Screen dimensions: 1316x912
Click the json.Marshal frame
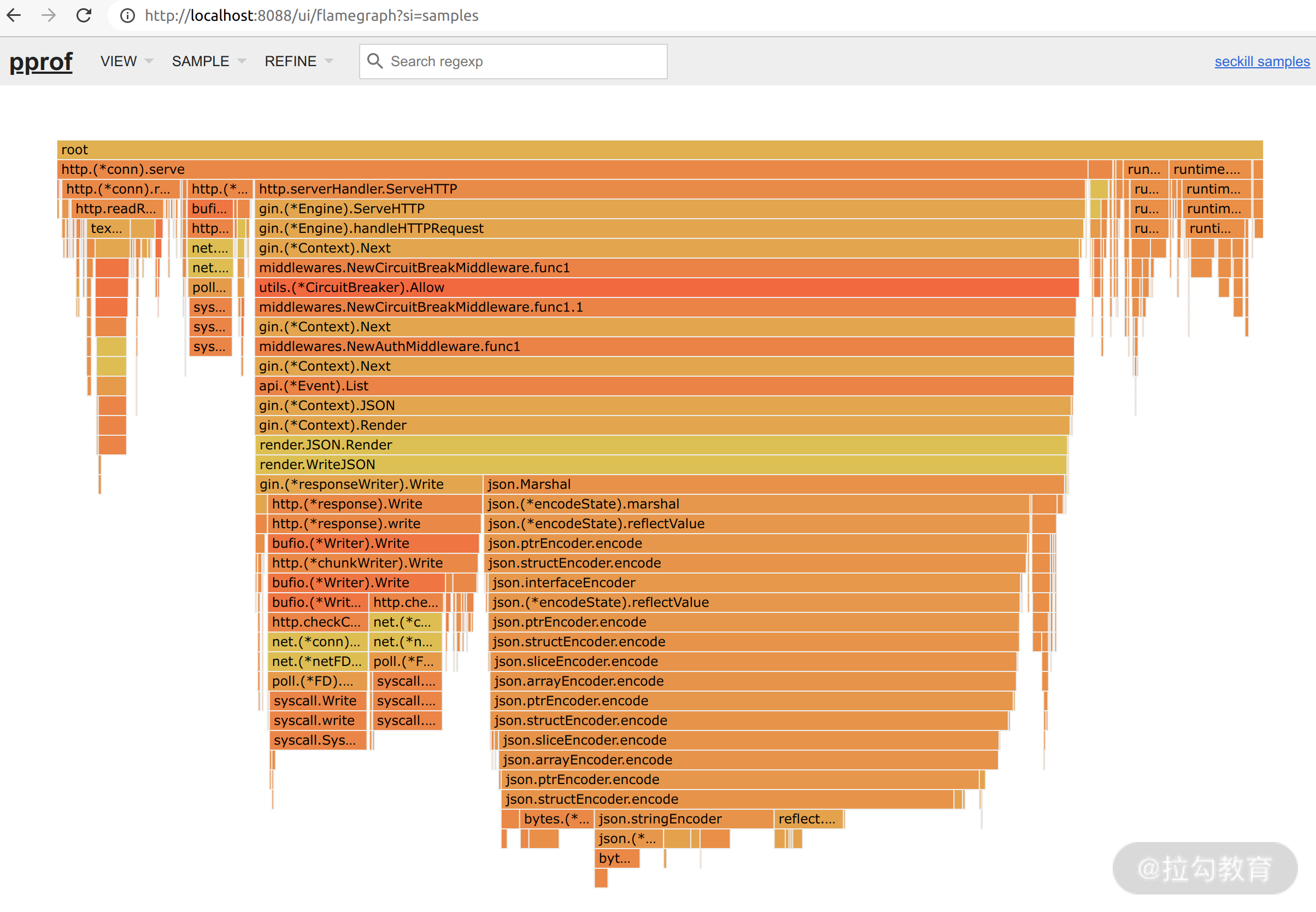(x=773, y=484)
